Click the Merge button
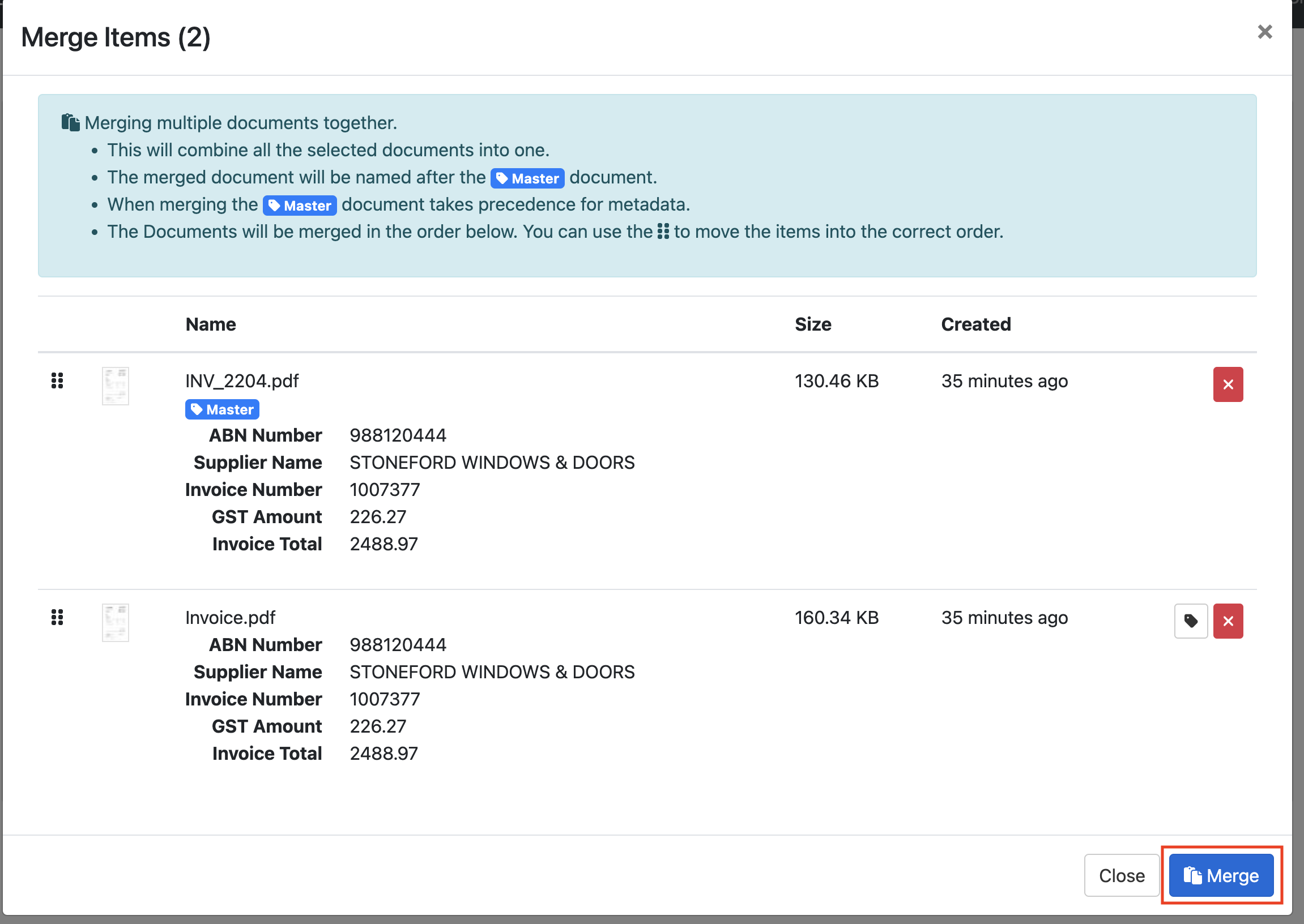1304x924 pixels. pyautogui.click(x=1221, y=875)
